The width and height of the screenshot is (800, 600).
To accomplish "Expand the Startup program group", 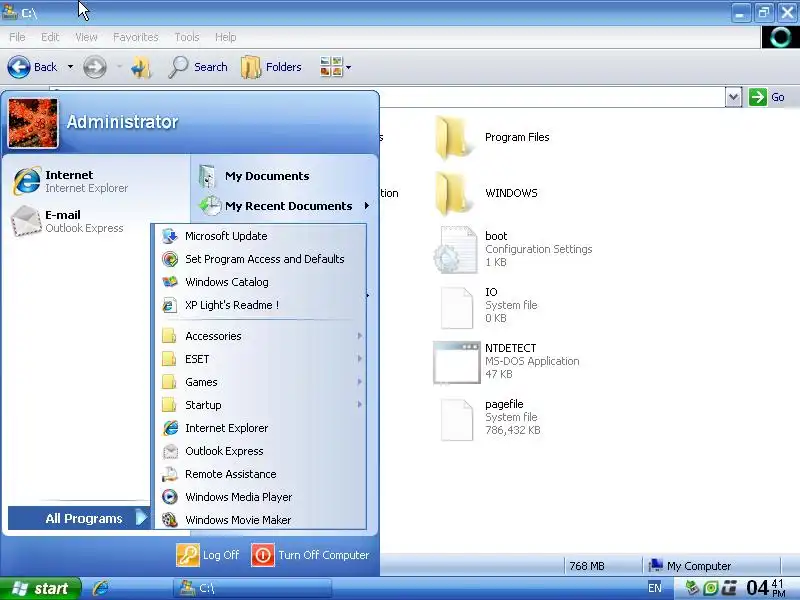I will click(x=260, y=405).
